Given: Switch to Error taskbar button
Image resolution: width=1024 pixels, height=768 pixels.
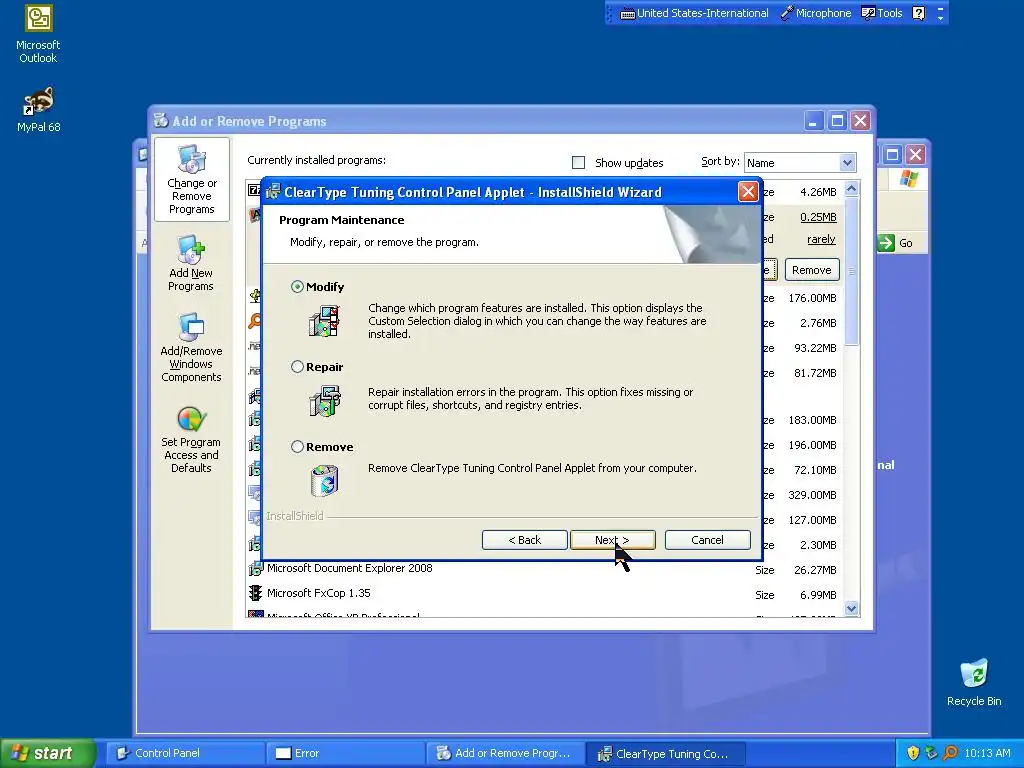Looking at the screenshot, I should point(345,754).
